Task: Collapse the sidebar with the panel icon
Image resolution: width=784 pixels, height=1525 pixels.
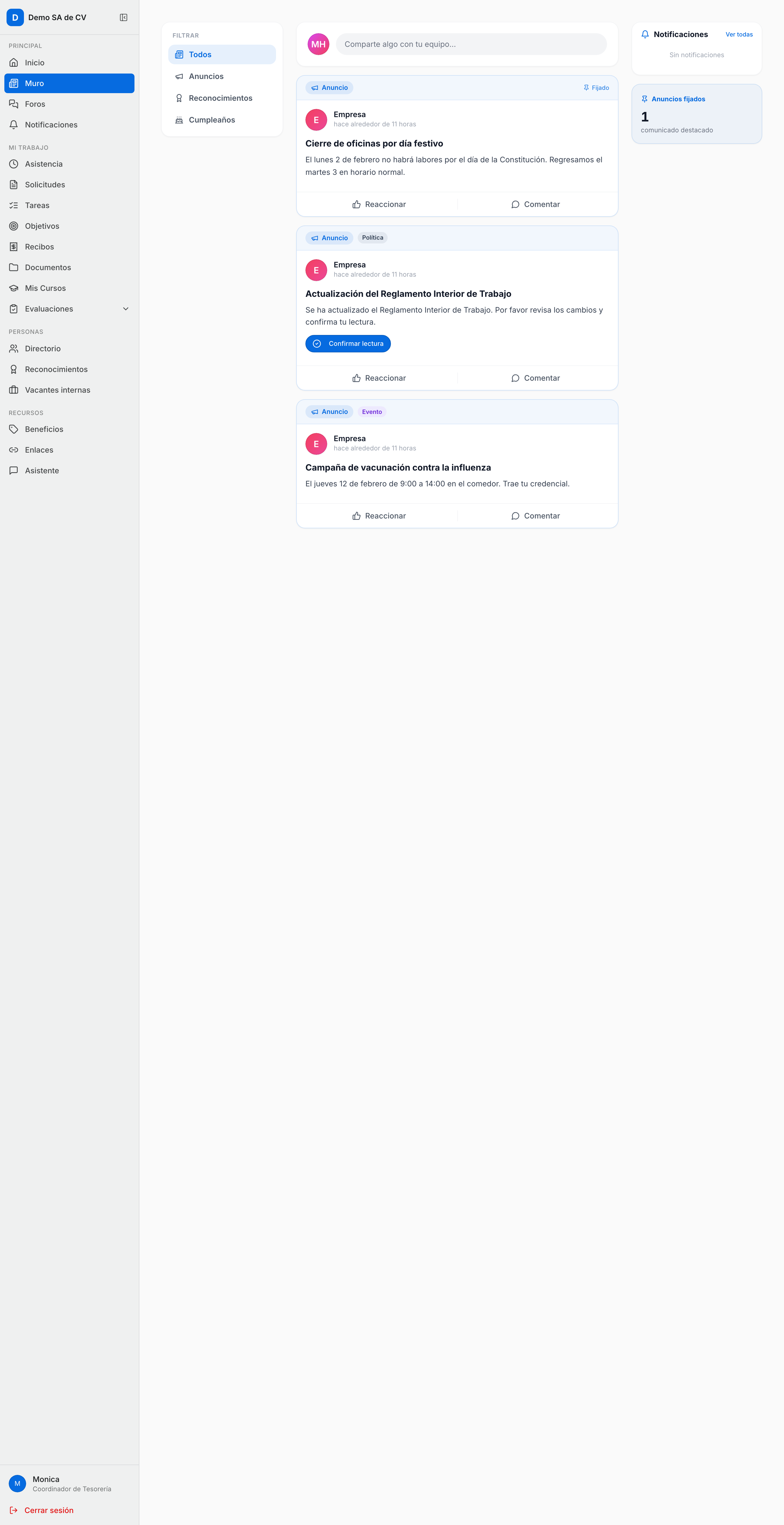Action: pyautogui.click(x=124, y=18)
